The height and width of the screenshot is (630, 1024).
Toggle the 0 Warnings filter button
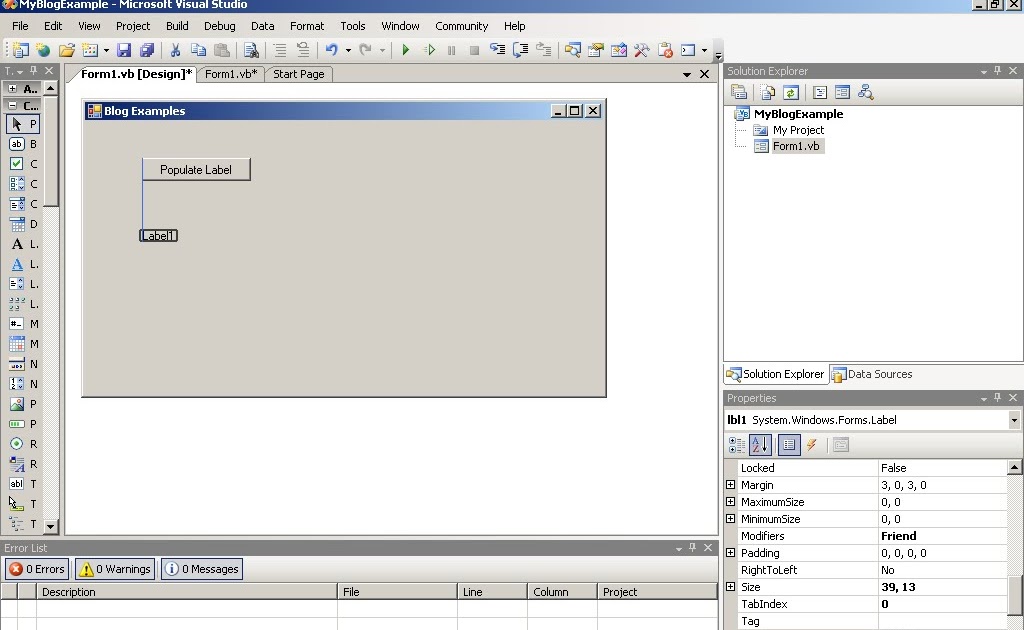tap(115, 569)
